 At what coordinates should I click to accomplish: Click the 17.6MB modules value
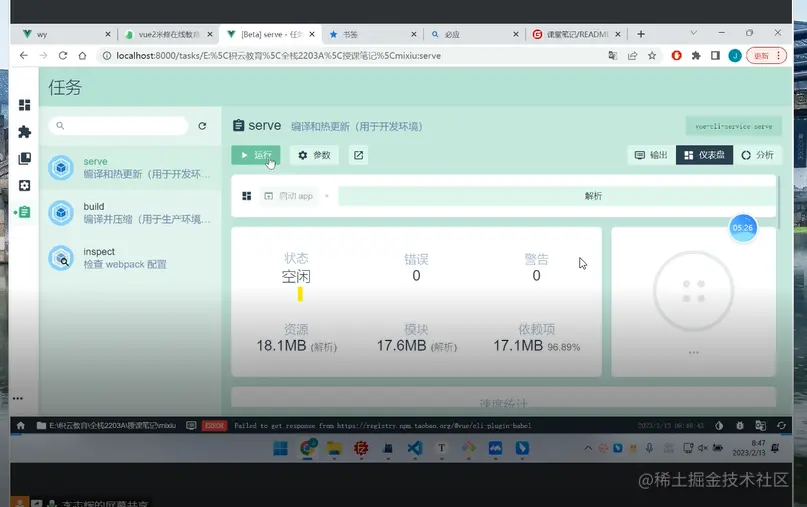(x=401, y=345)
